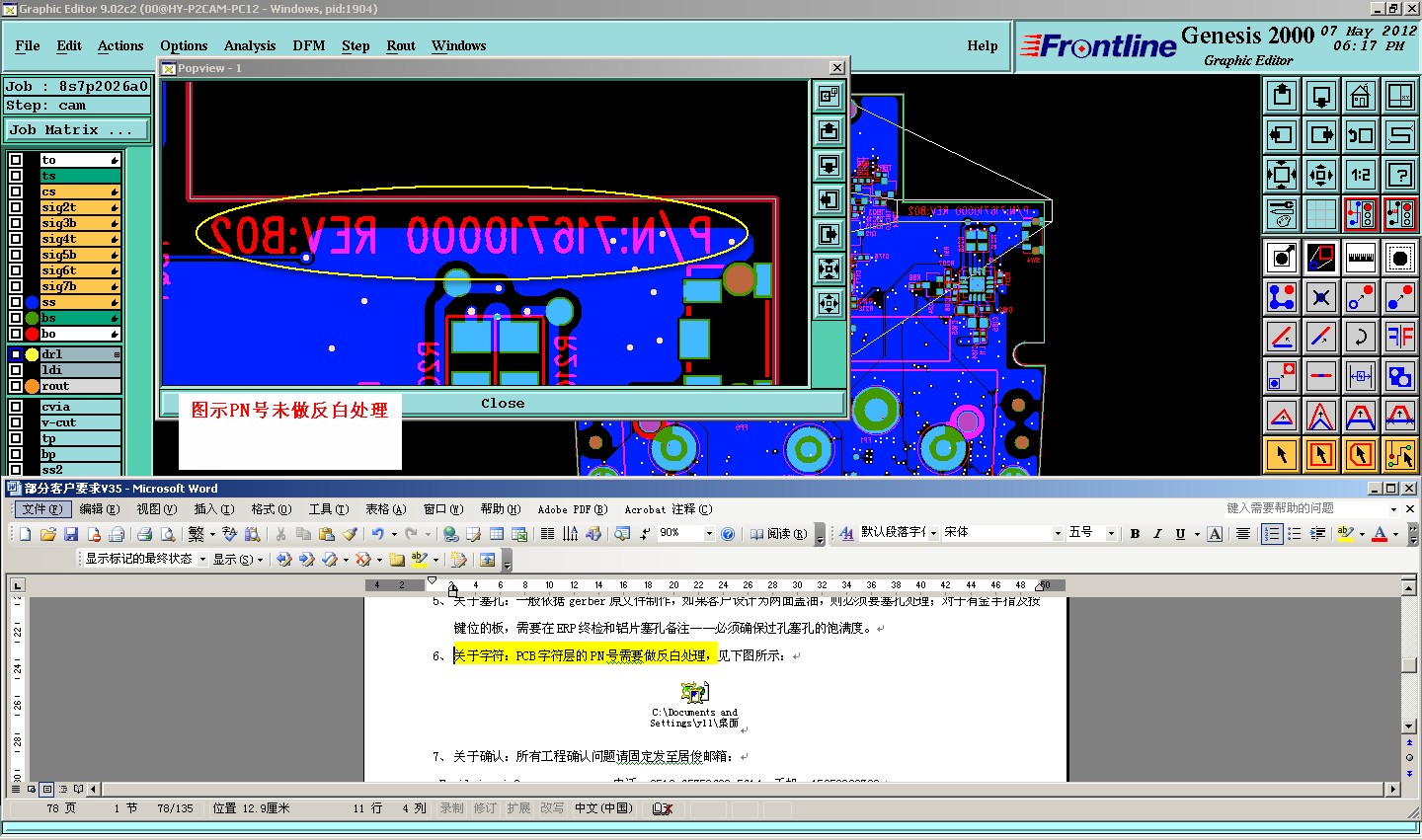Open the font color dropdown arrow
The width and height of the screenshot is (1422, 840).
coord(1395,534)
